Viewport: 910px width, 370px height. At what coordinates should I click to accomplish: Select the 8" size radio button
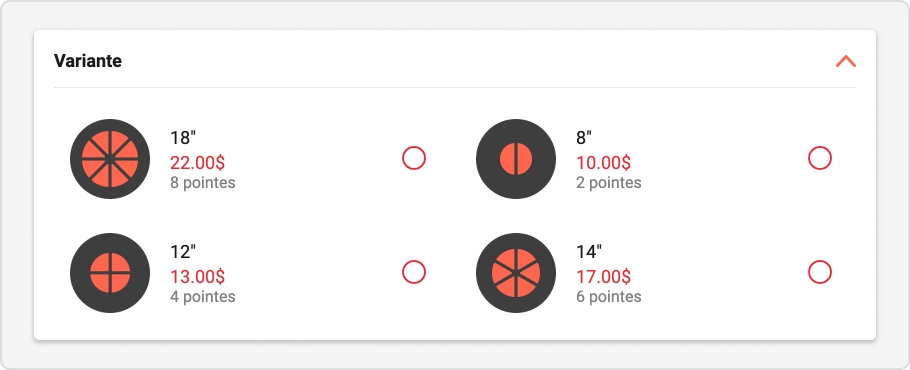(820, 158)
